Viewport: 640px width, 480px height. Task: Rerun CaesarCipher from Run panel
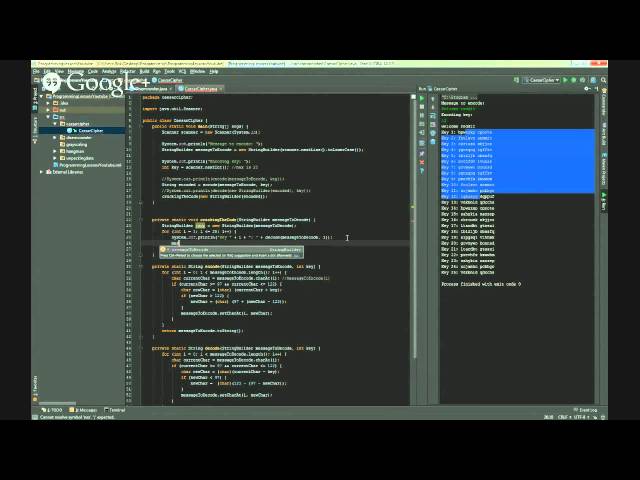[422, 98]
